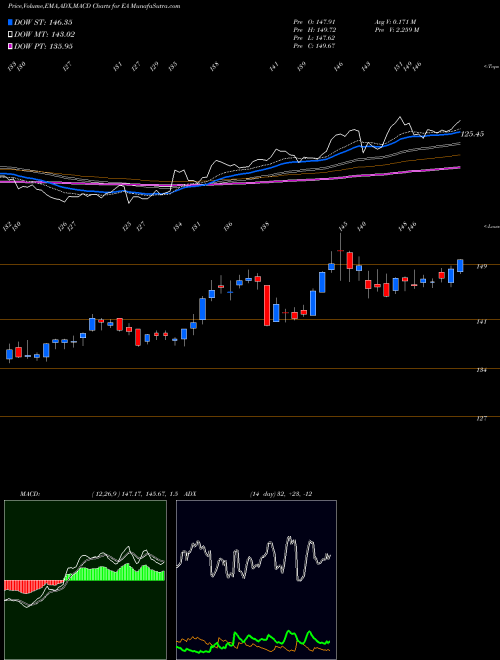Viewport: 500px width, 660px height.
Task: Click the white DOW MT legend swatch
Action: 10,35
